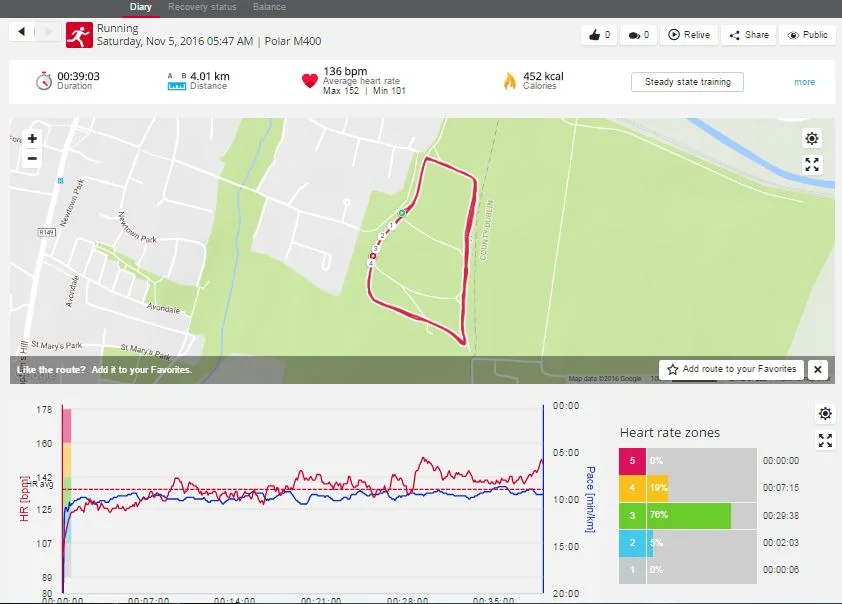842x604 pixels.
Task: Toggle the Public visibility eye button
Action: pyautogui.click(x=807, y=35)
